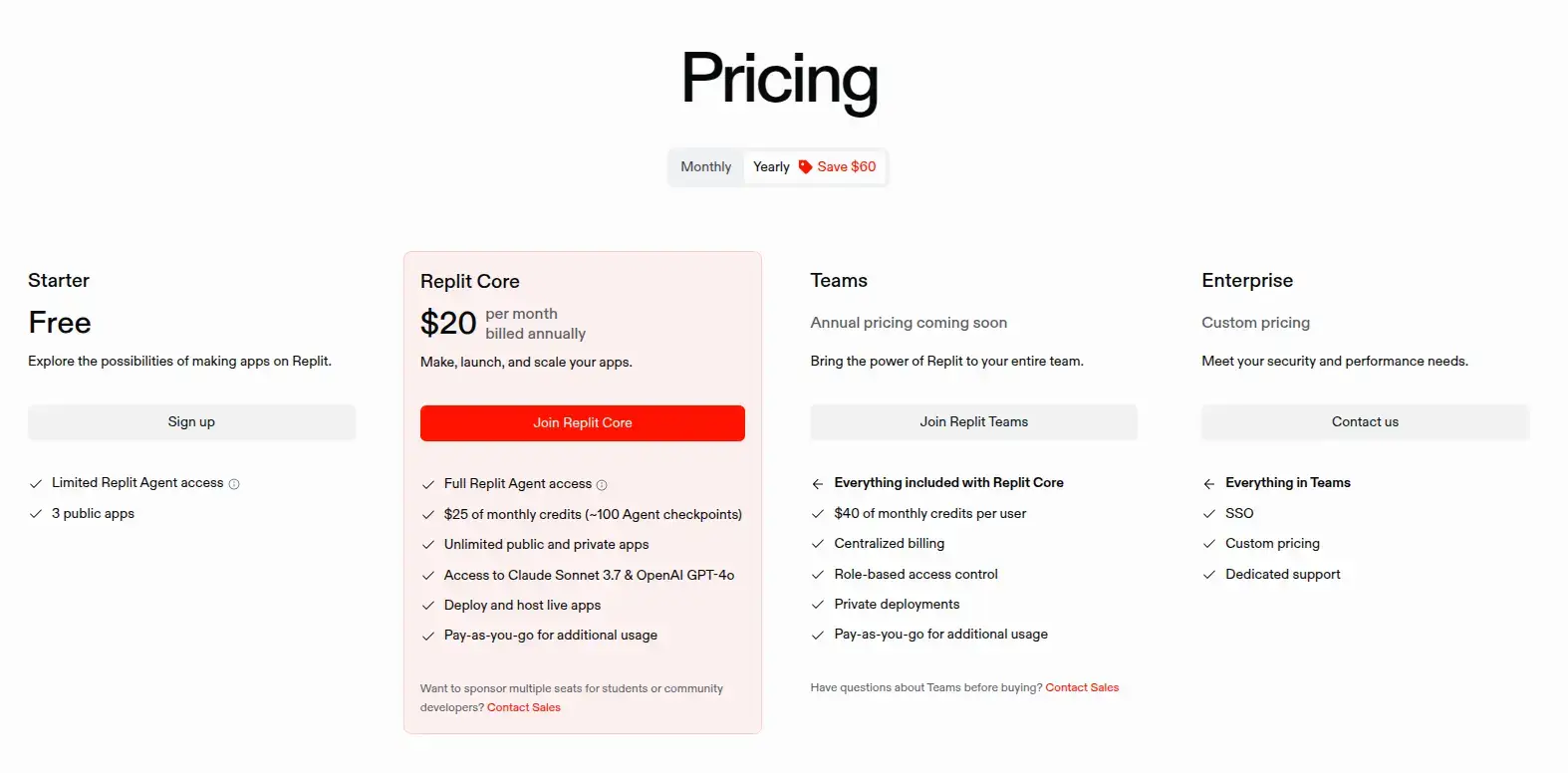Viewport: 1568px width, 773px height.
Task: Click the Pricing page heading
Action: [780, 79]
